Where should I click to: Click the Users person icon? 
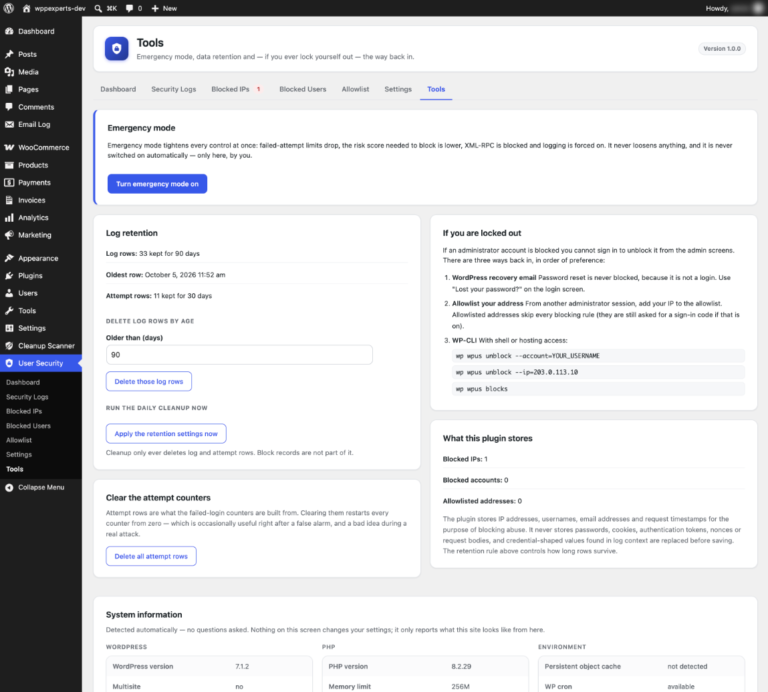[x=9, y=293]
